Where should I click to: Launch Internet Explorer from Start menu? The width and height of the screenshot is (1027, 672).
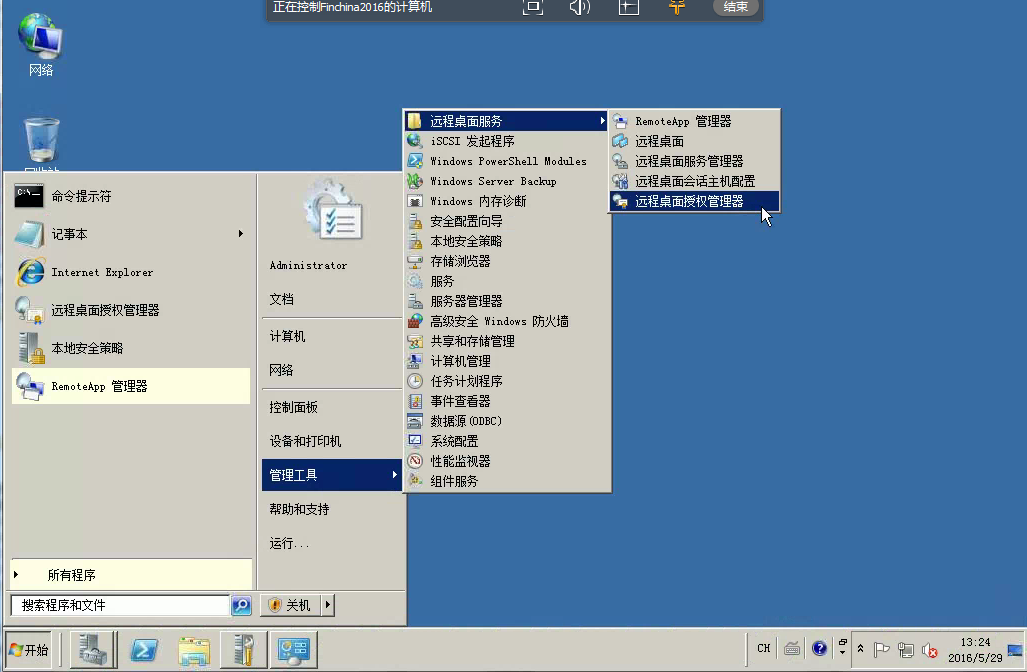(x=131, y=272)
